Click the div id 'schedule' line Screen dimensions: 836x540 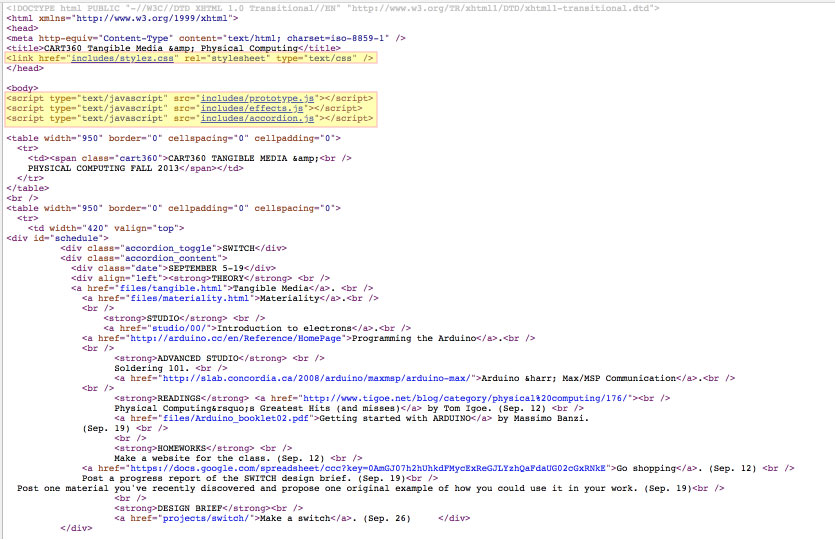pyautogui.click(x=58, y=238)
